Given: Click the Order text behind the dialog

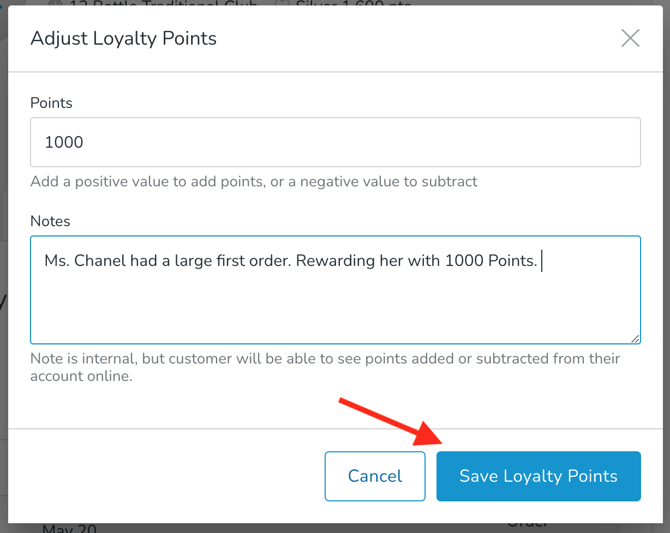Looking at the screenshot, I should (x=527, y=524).
